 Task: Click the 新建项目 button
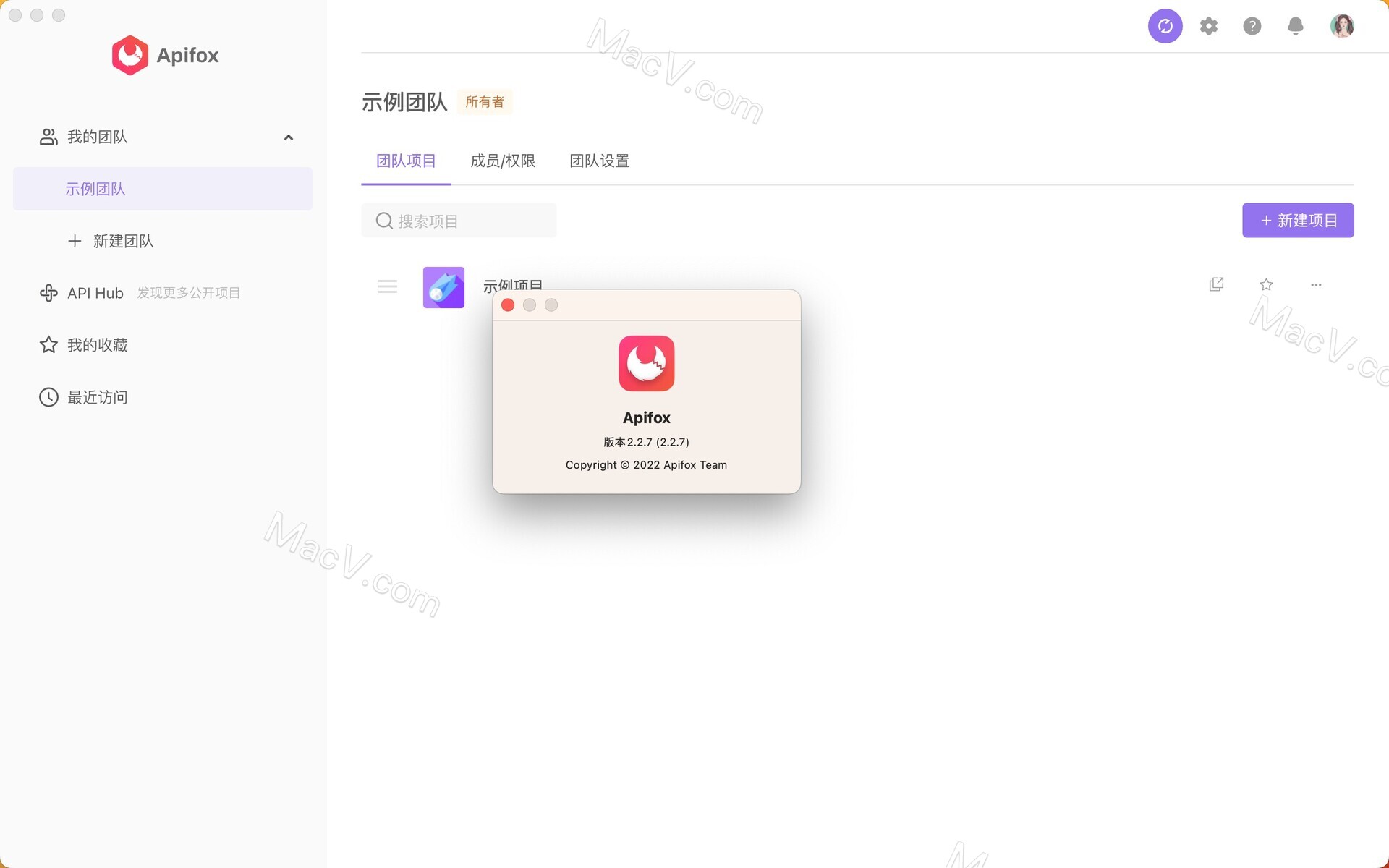pyautogui.click(x=1298, y=220)
